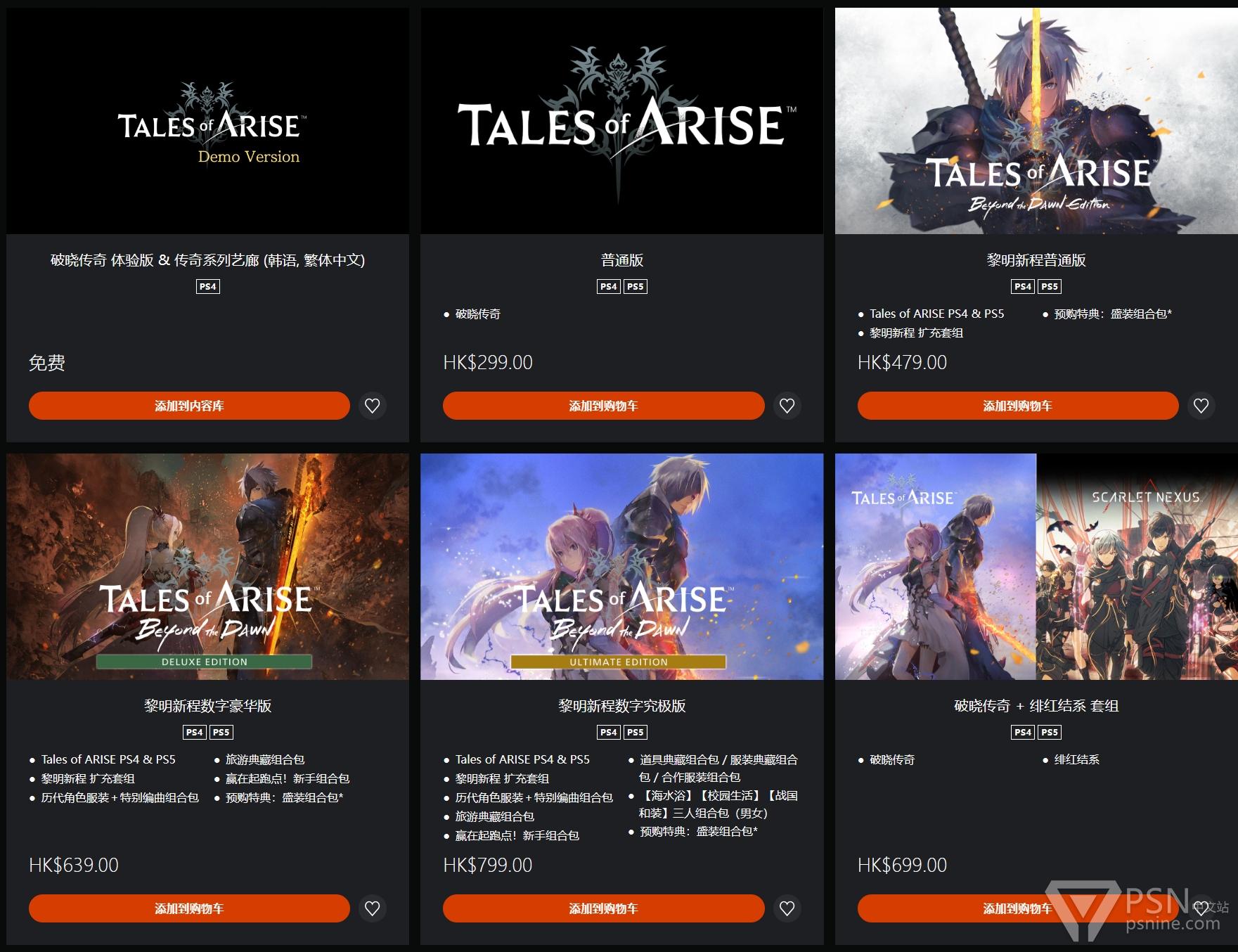Add HK$639.00 deluxe edition to cart

[189, 908]
